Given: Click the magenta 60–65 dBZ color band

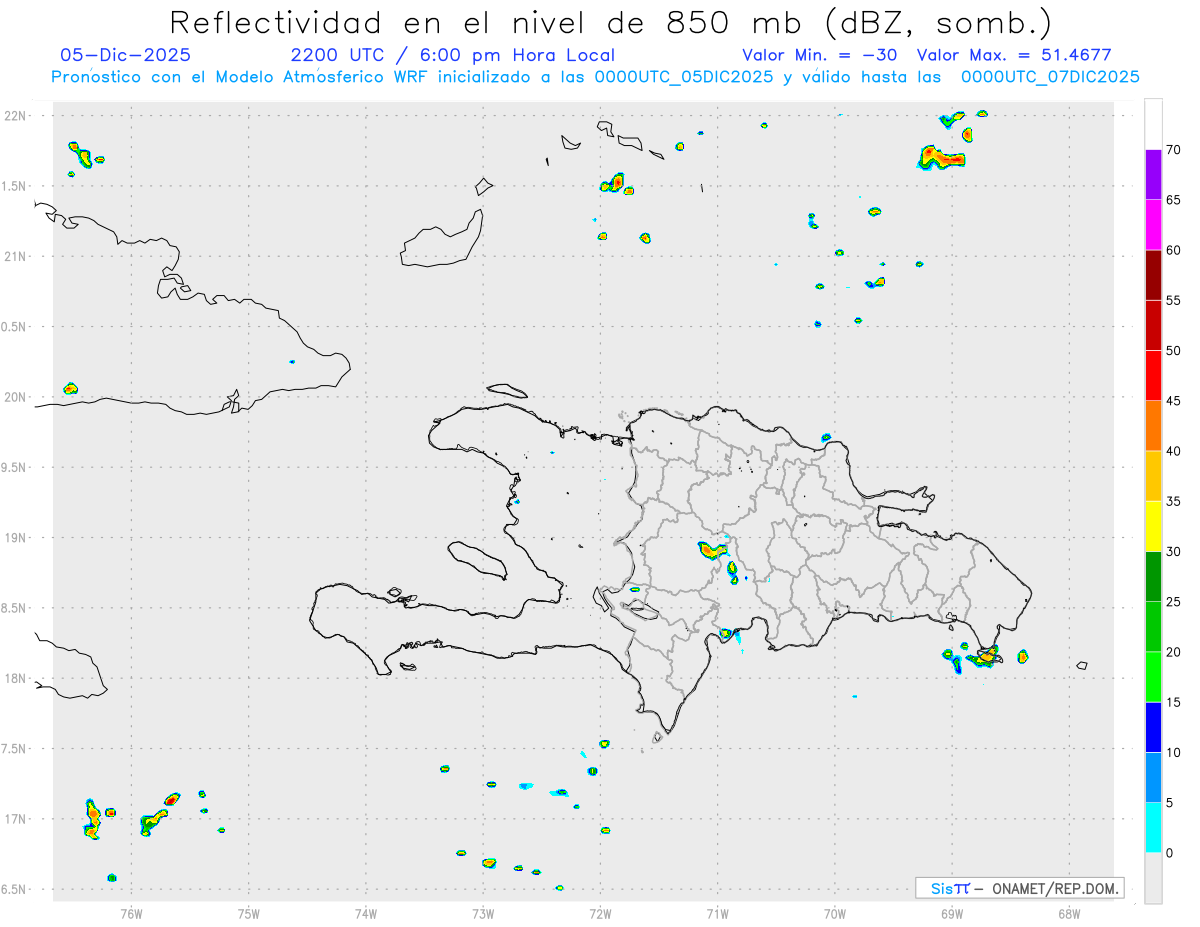Looking at the screenshot, I should pos(1153,225).
